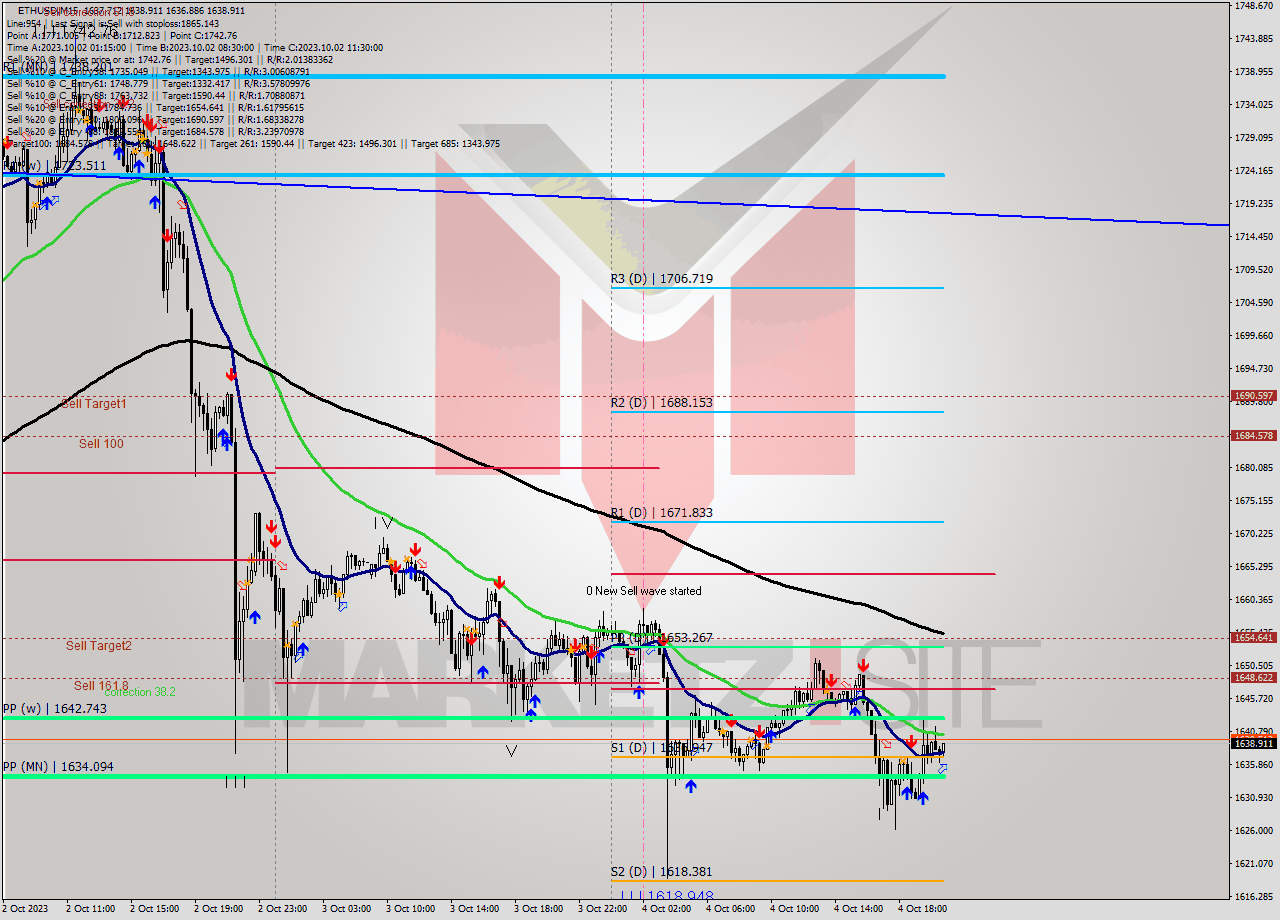Click the 1699.660 price axis label
The image size is (1280, 920).
pos(1253,336)
